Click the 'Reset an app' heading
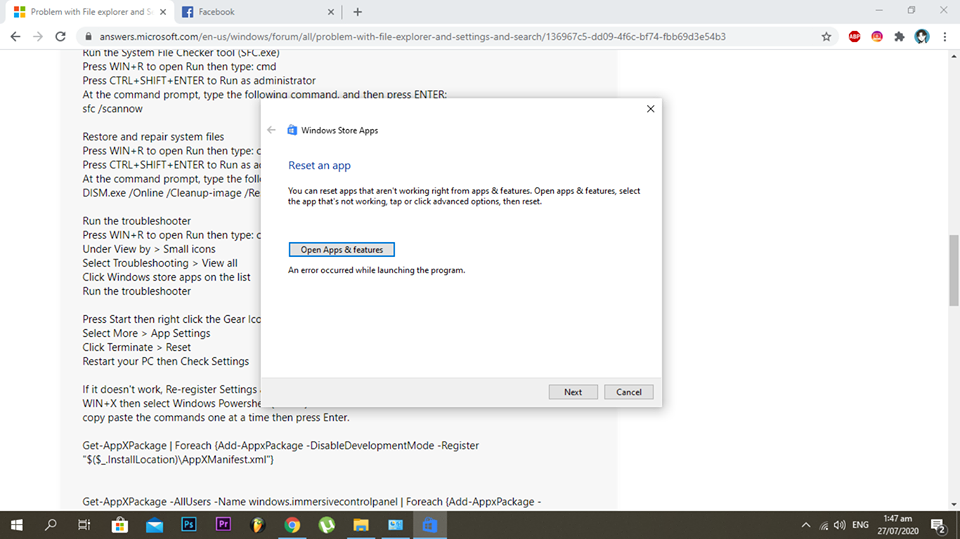This screenshot has height=539, width=960. tap(319, 165)
